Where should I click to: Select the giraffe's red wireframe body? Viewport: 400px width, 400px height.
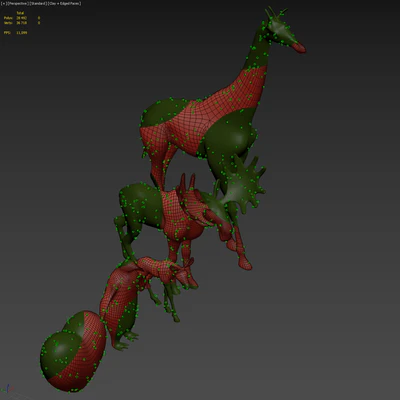pos(203,123)
